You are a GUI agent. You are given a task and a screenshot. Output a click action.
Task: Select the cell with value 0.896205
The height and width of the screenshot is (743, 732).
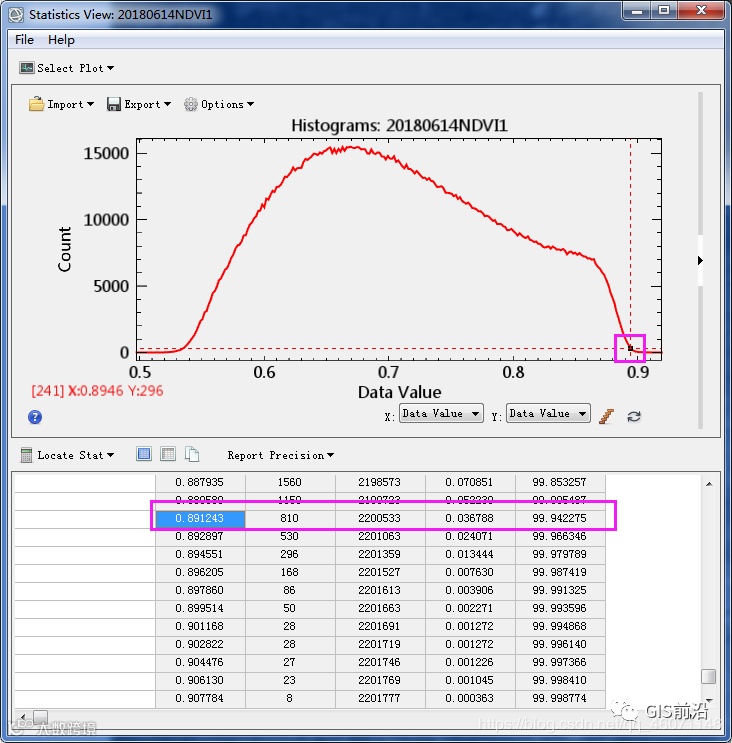point(200,572)
